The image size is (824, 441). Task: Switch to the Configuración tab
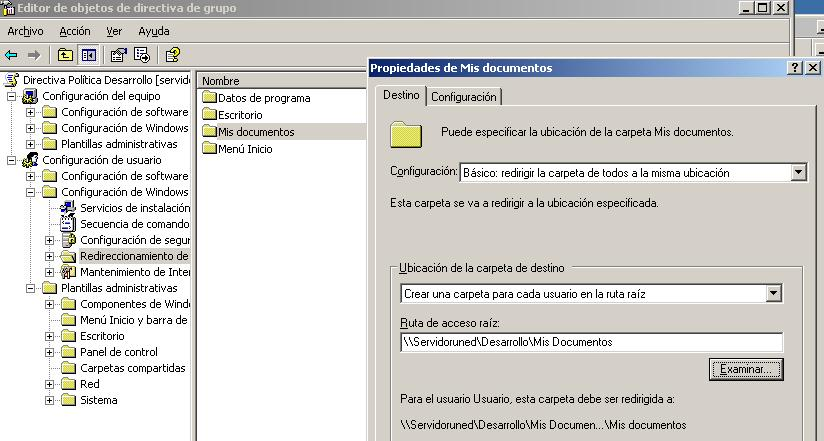[464, 97]
